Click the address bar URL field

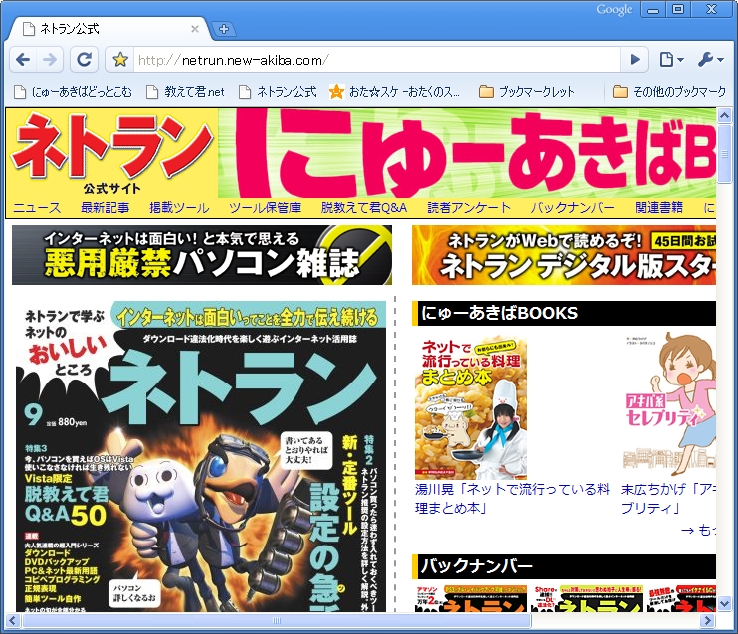pos(377,60)
